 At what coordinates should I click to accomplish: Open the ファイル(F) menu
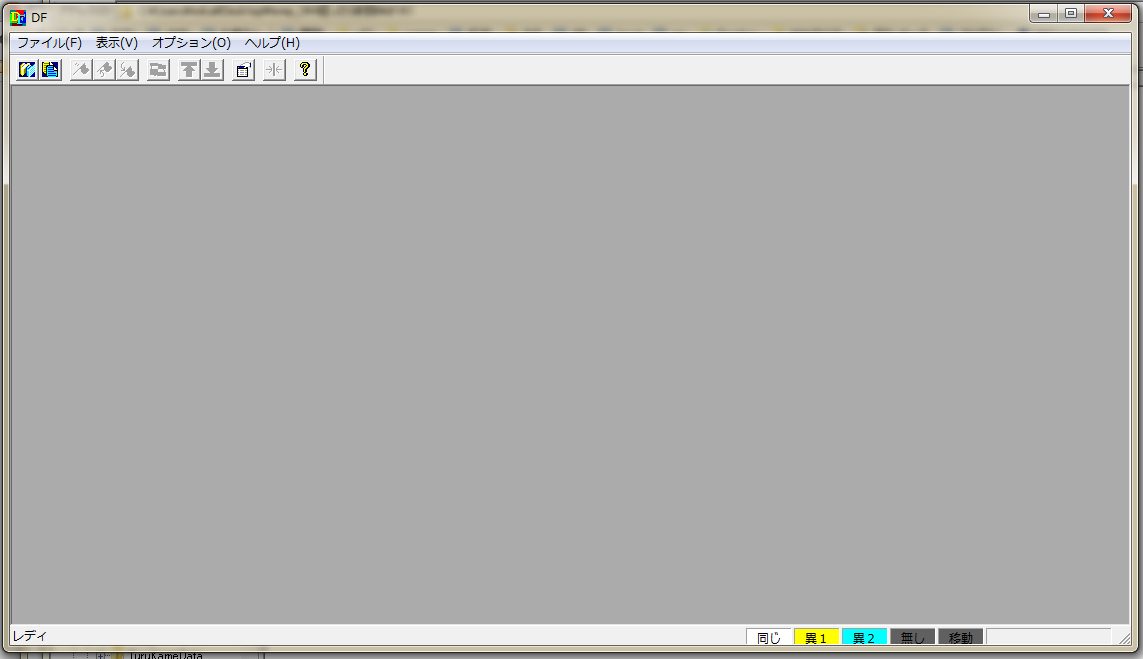coord(47,43)
